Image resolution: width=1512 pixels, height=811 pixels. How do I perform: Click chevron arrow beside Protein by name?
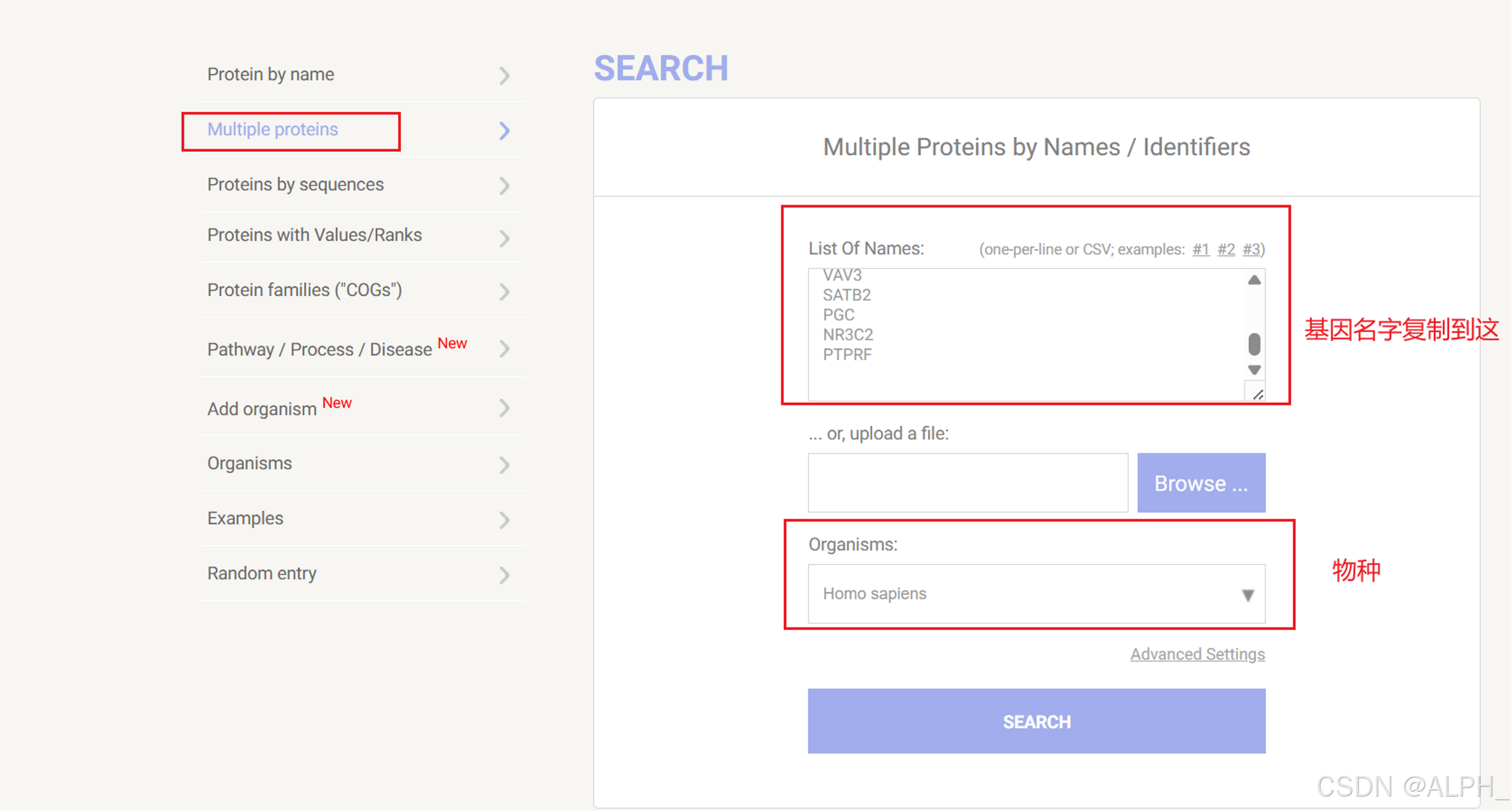(504, 75)
